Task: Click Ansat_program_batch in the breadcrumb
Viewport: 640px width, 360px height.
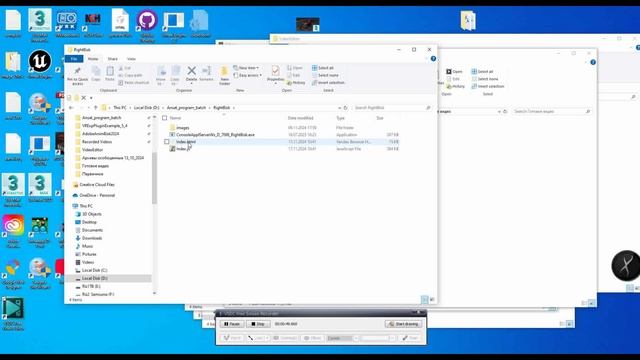Action: (x=186, y=108)
